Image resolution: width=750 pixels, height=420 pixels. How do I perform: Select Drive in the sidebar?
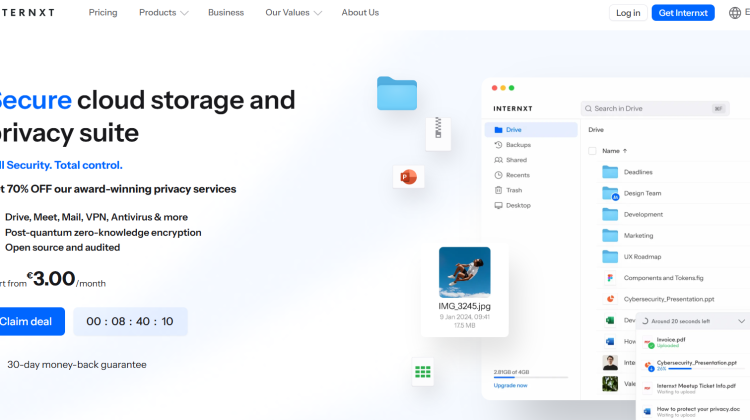(x=531, y=130)
